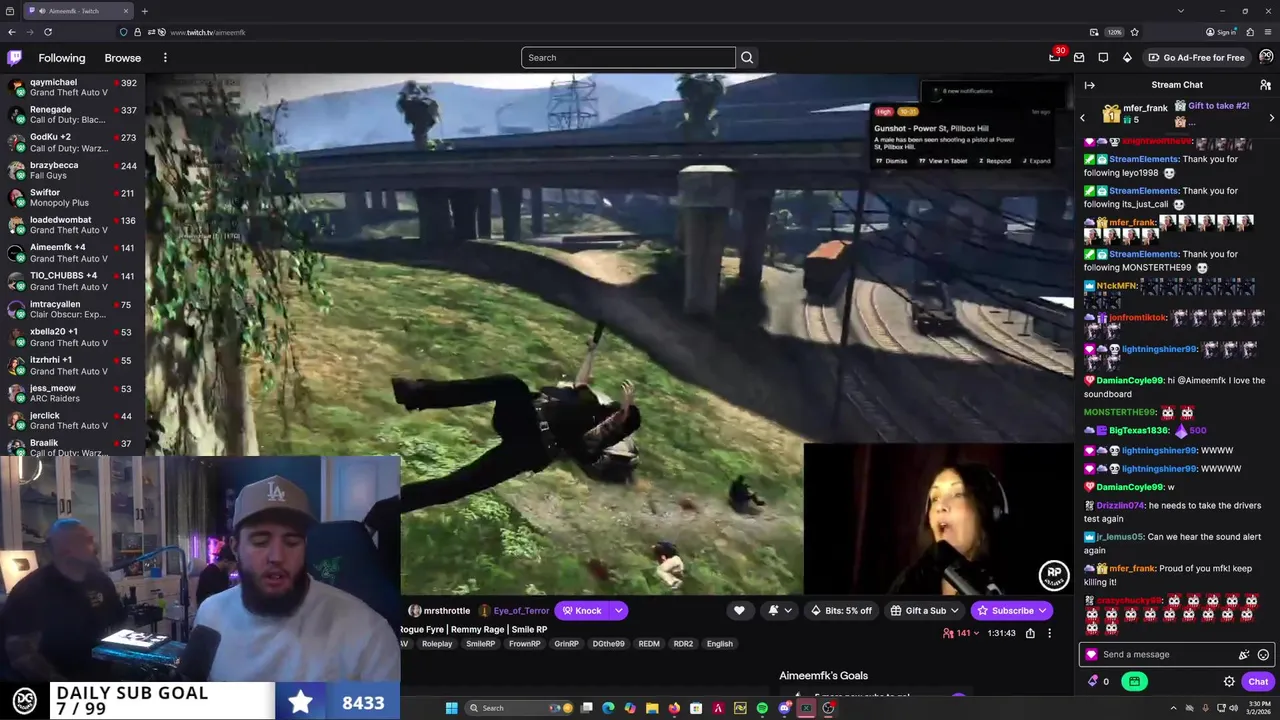Viewport: 1280px width, 720px height.
Task: Open the Windows Start button
Action: coord(451,708)
